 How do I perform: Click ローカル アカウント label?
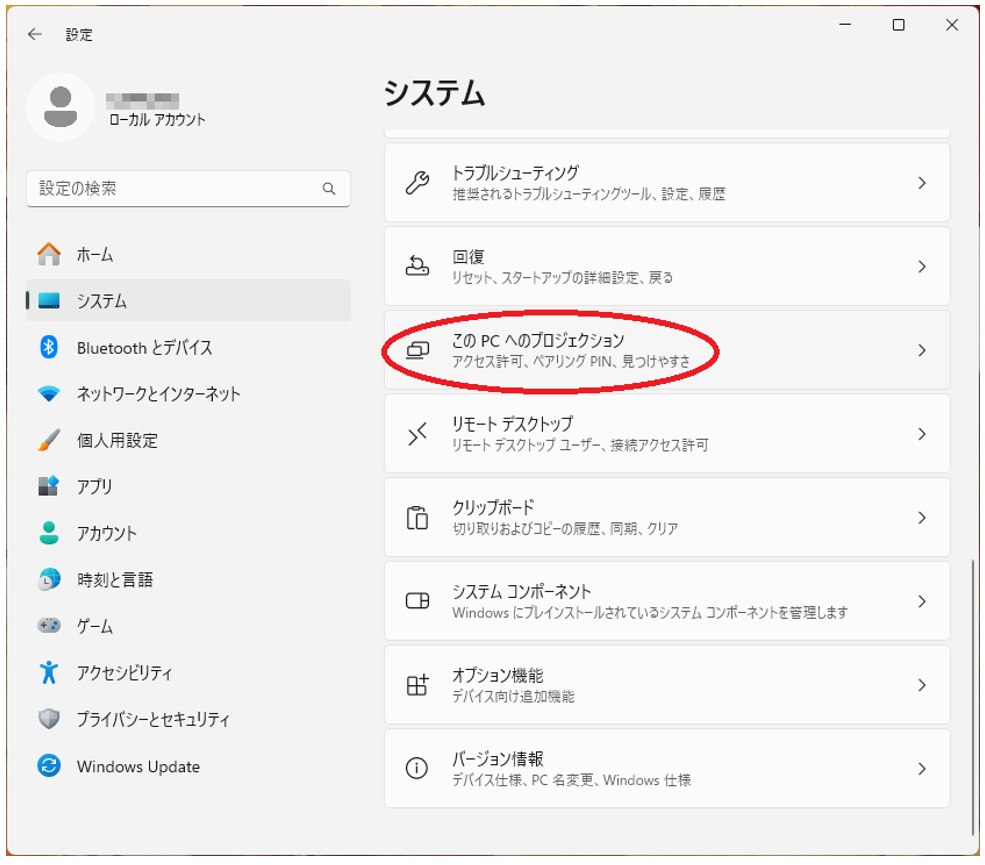[157, 119]
